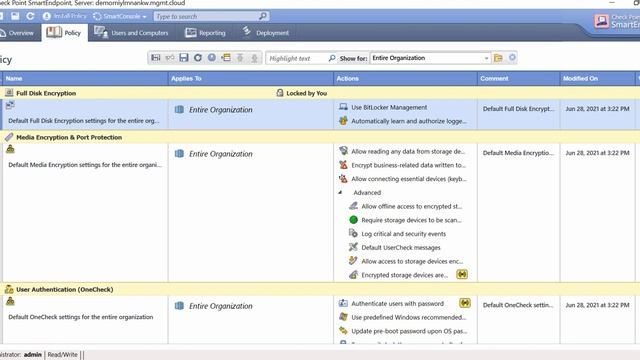640x360 pixels.
Task: Save using the top toolbar disk icon
Action: [15, 16]
